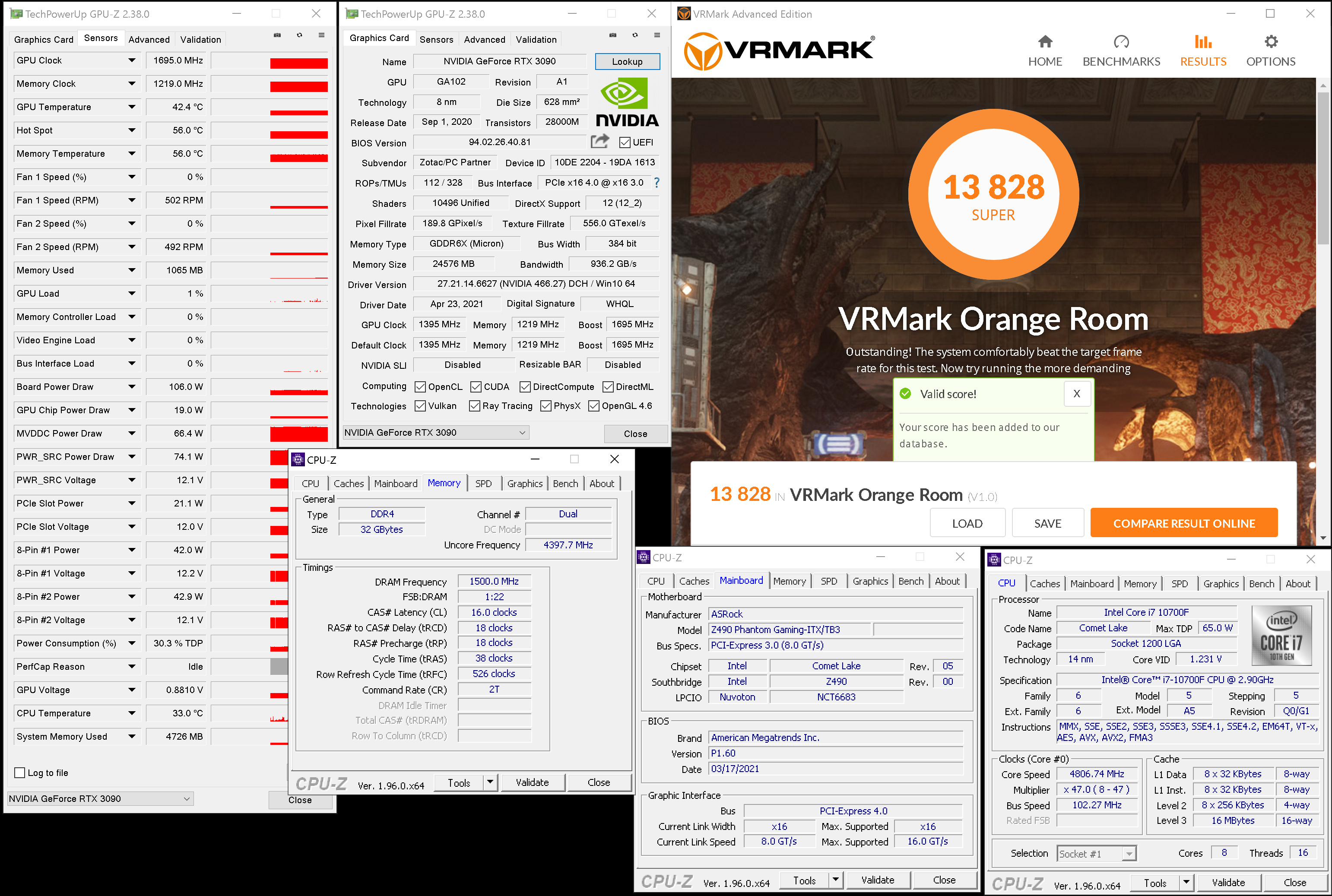This screenshot has height=896, width=1332.
Task: Enable Log to file checkbox
Action: pyautogui.click(x=19, y=773)
